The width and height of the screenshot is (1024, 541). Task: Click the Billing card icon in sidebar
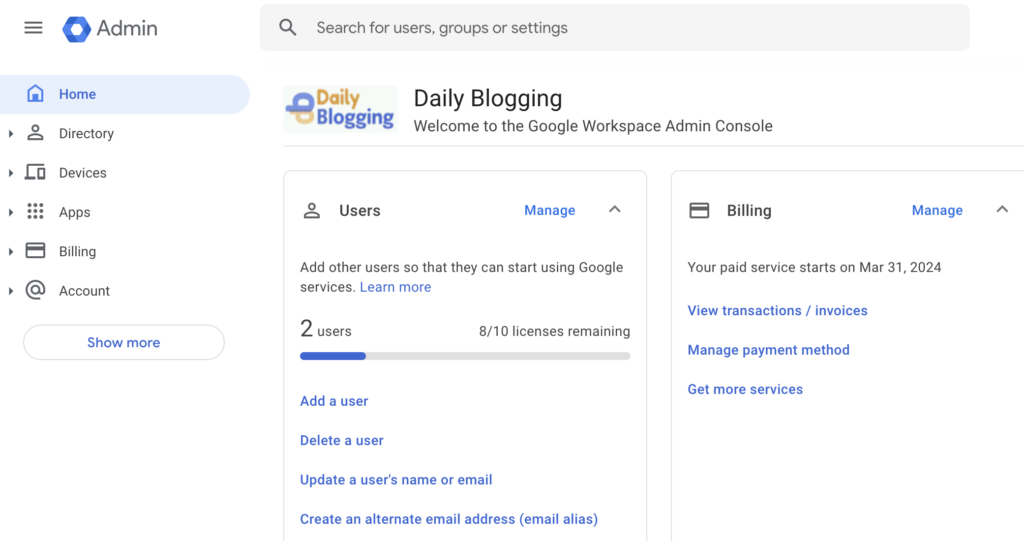click(35, 251)
